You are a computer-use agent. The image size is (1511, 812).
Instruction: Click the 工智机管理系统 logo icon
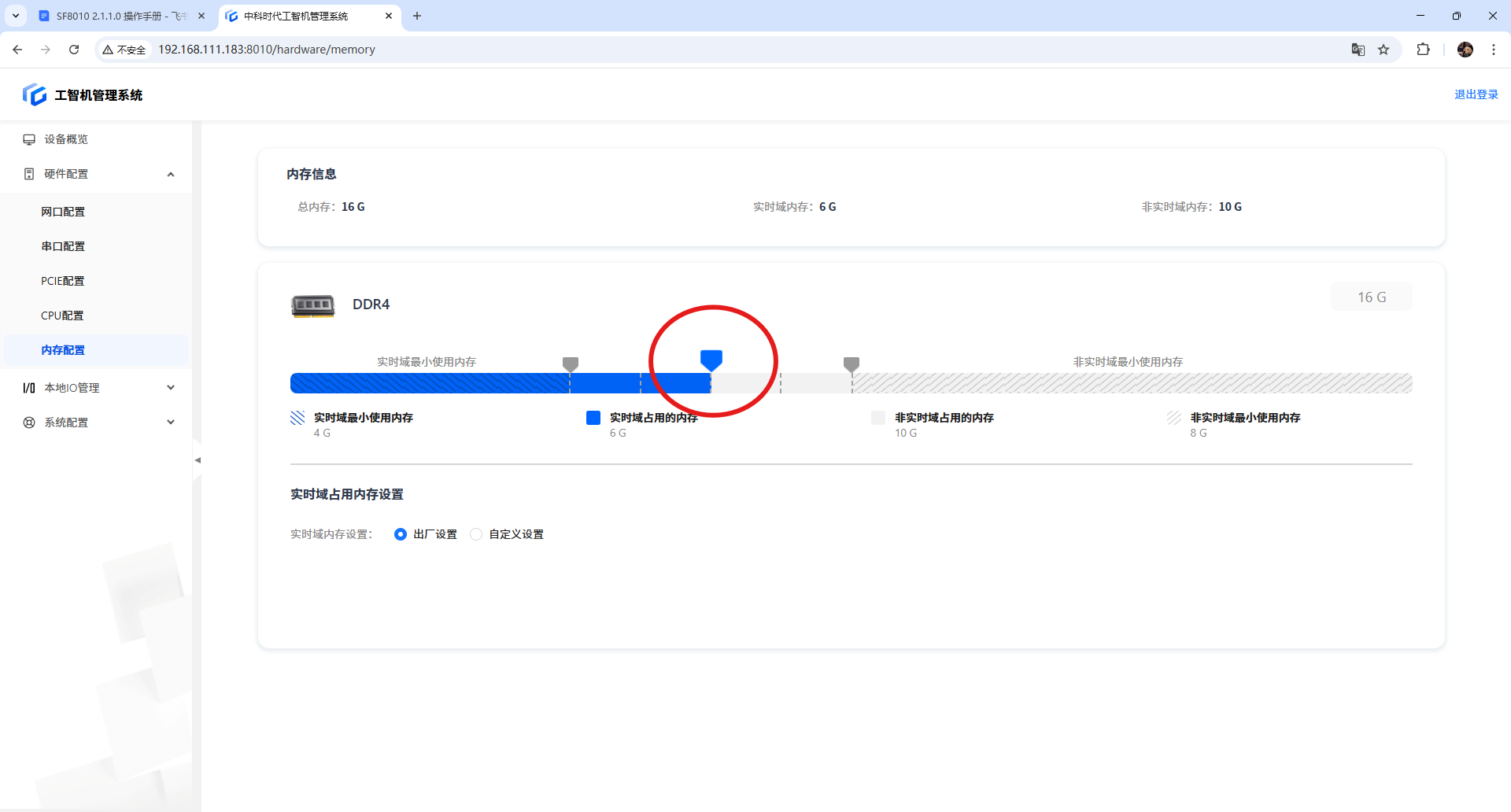(34, 95)
